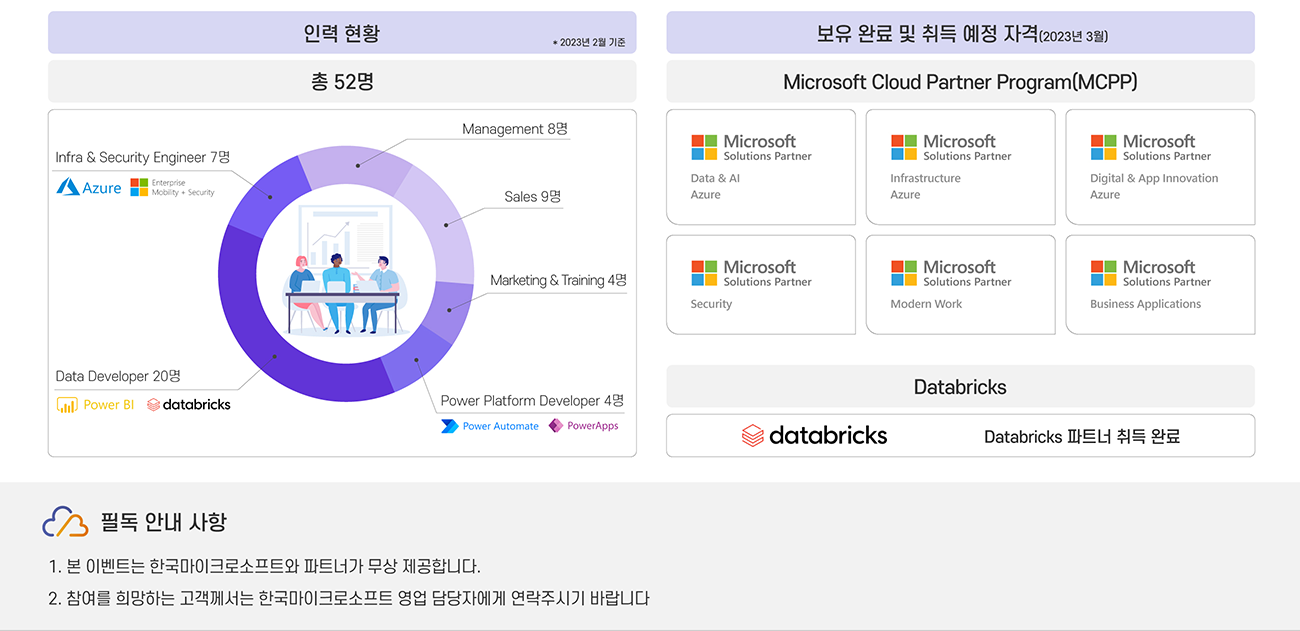The height and width of the screenshot is (631, 1300).
Task: Click notice 2 about 영업 담당자 연락
Action: 348,599
